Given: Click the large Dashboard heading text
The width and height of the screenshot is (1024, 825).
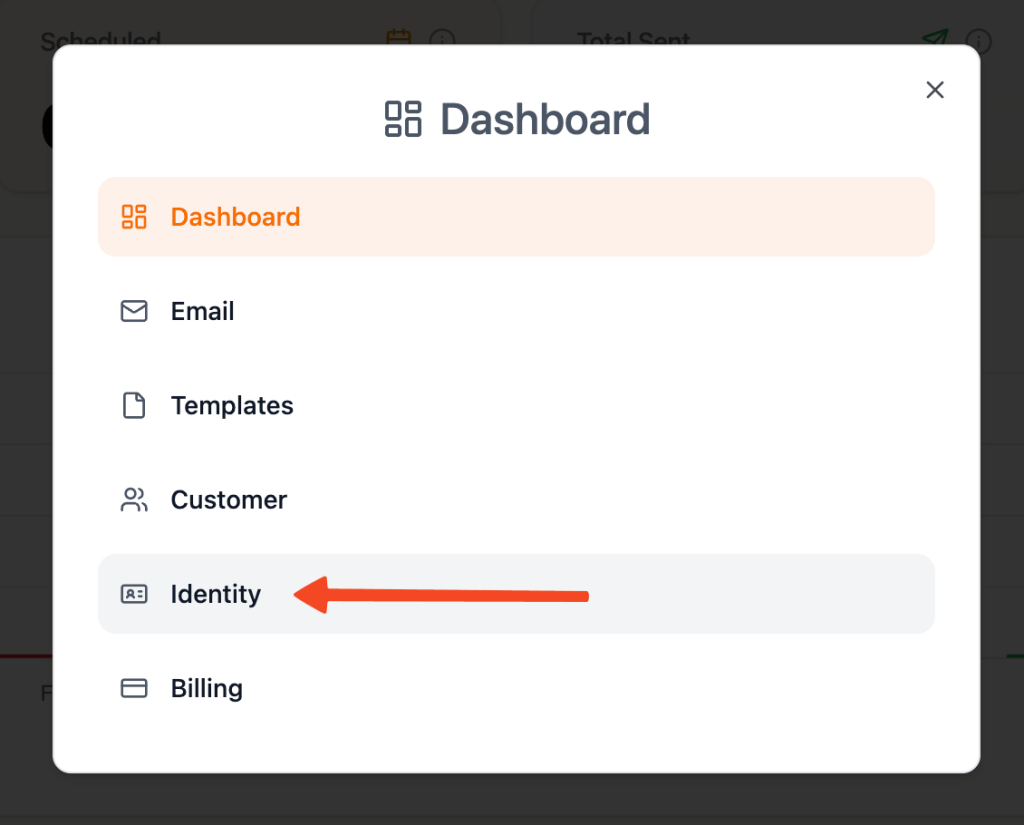Looking at the screenshot, I should pos(545,119).
